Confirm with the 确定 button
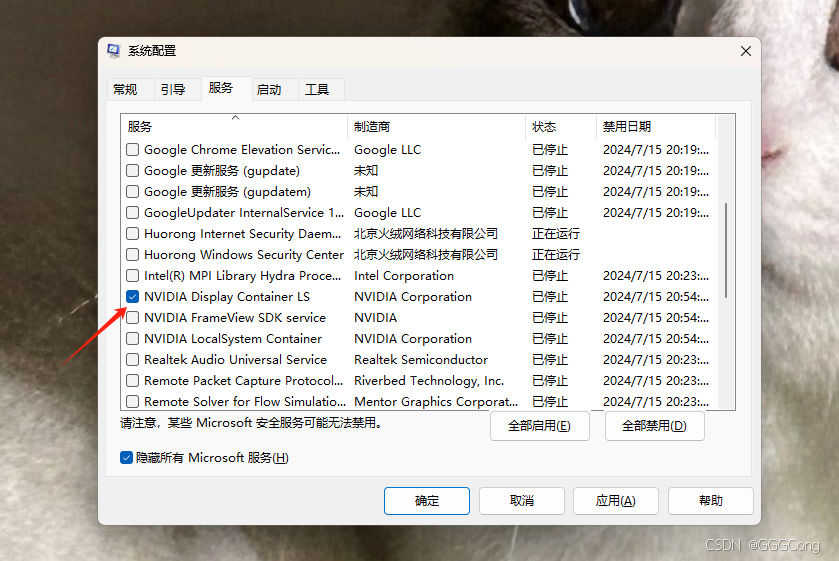The image size is (839, 561). pos(427,501)
